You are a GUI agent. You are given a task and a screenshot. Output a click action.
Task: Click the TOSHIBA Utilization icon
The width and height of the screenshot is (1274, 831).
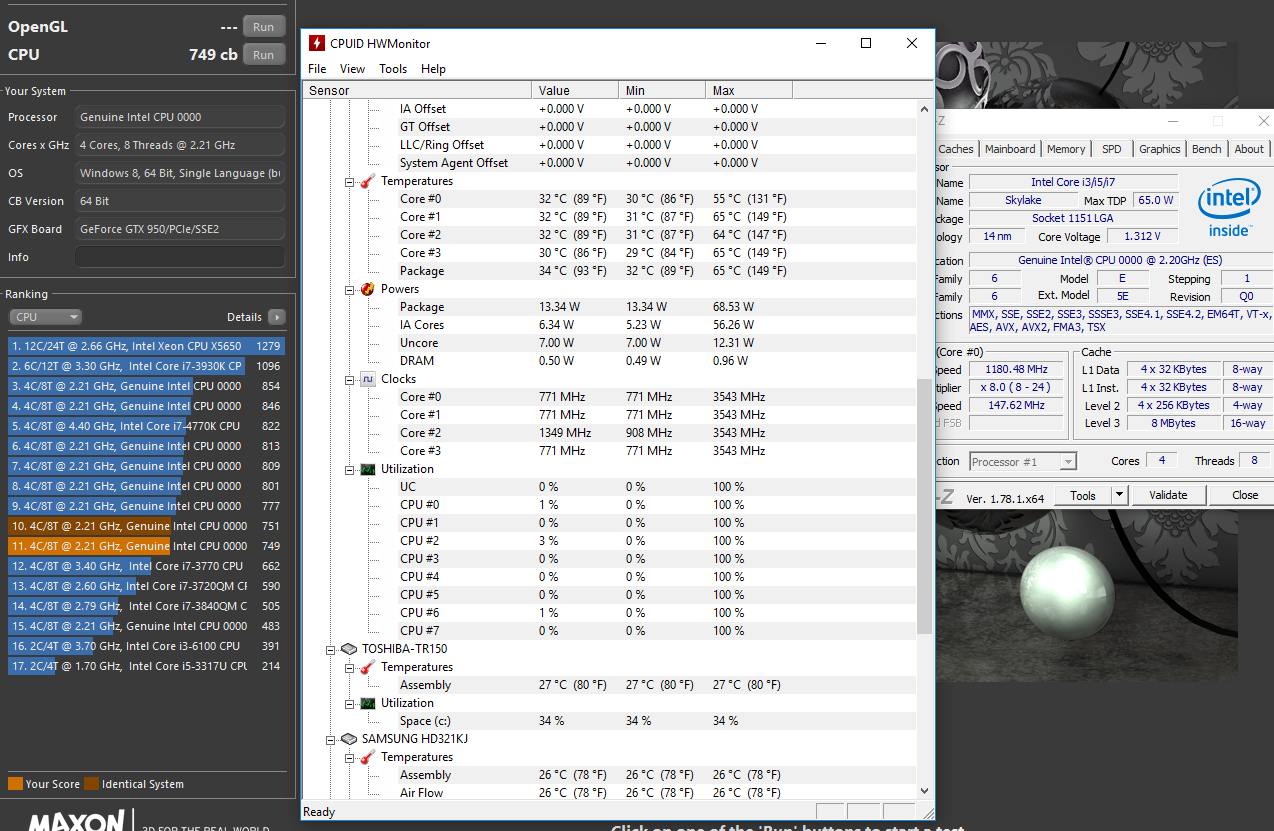click(367, 703)
